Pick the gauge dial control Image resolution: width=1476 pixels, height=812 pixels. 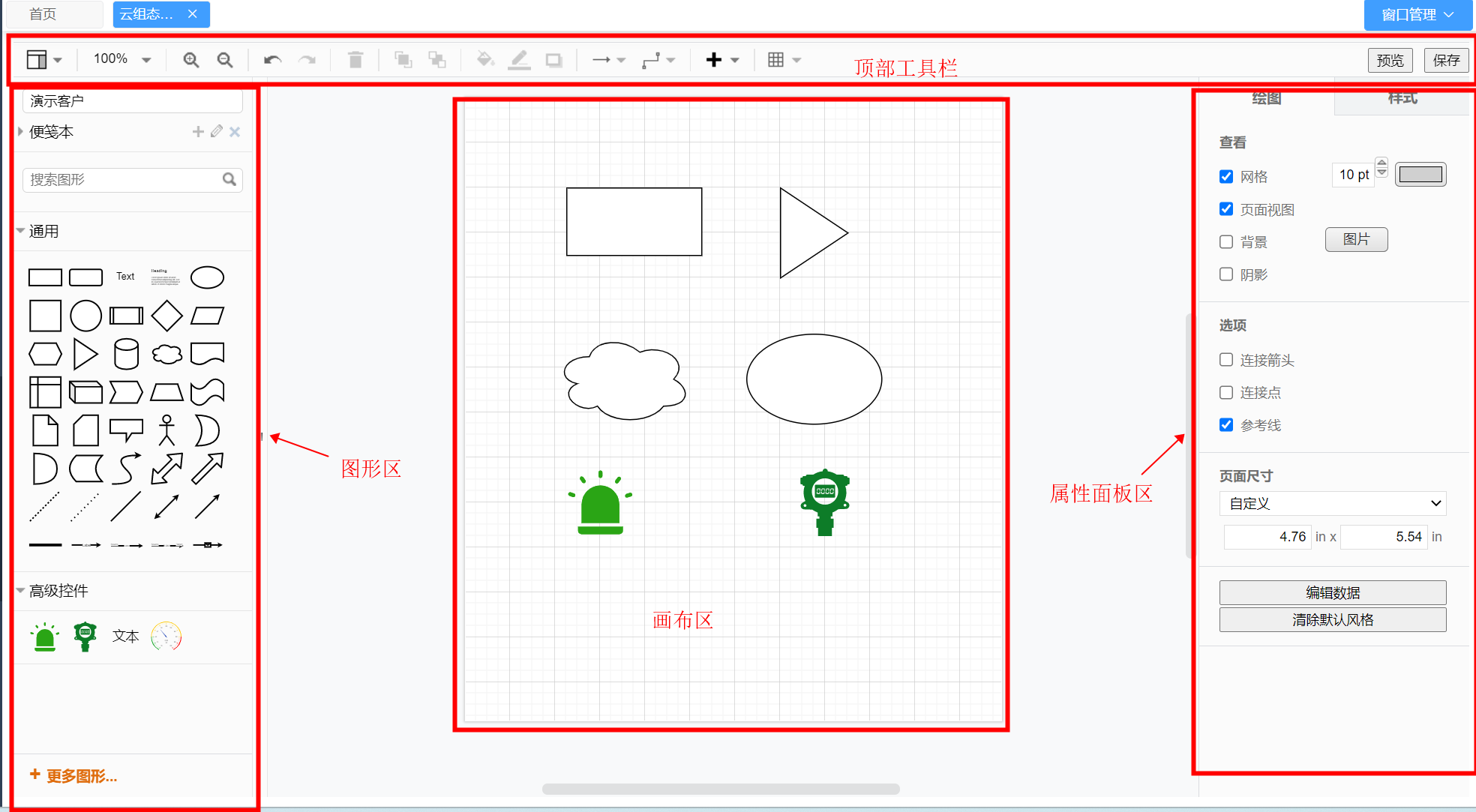pos(166,637)
